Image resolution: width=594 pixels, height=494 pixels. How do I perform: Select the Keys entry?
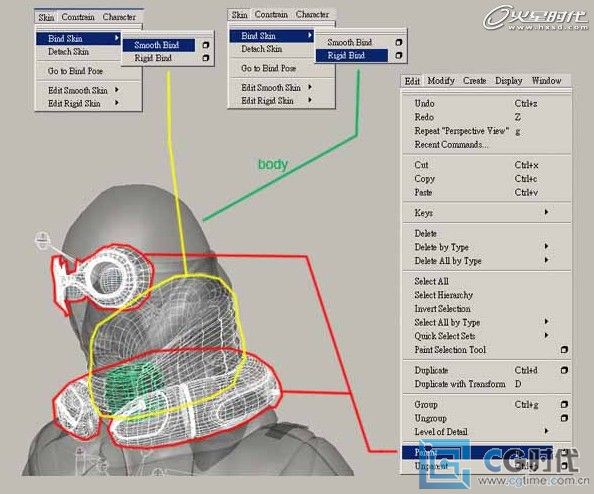pos(424,213)
